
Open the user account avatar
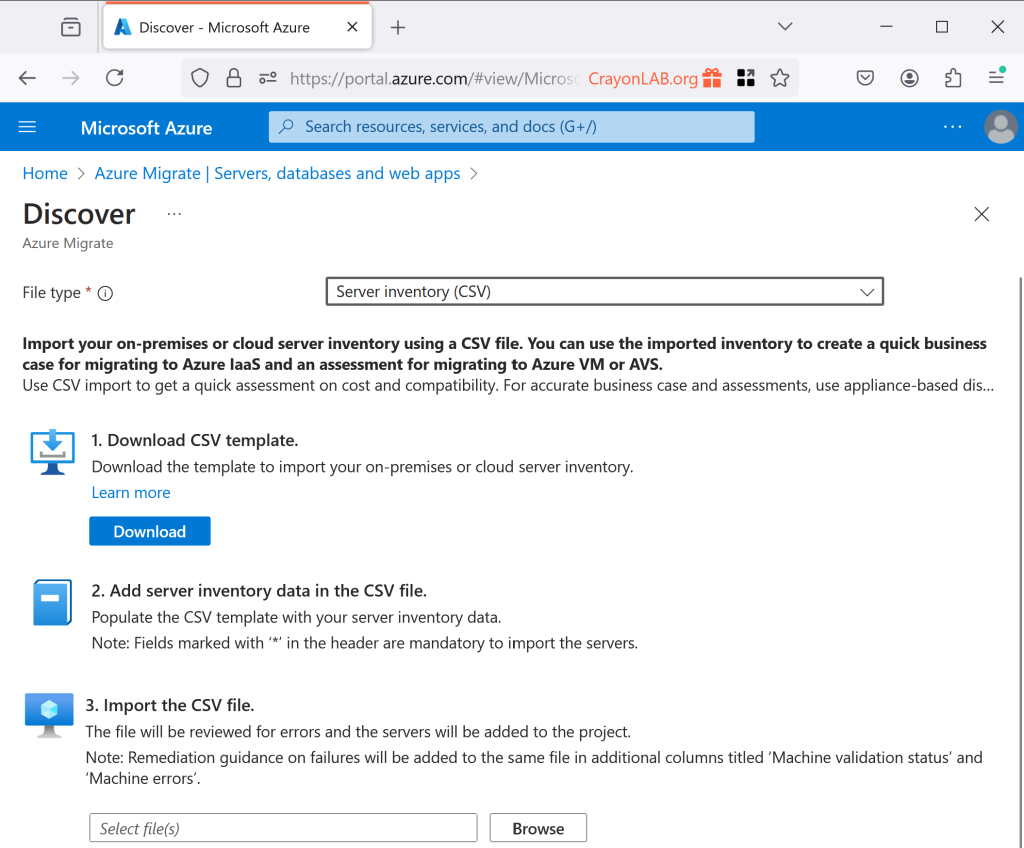[1000, 127]
